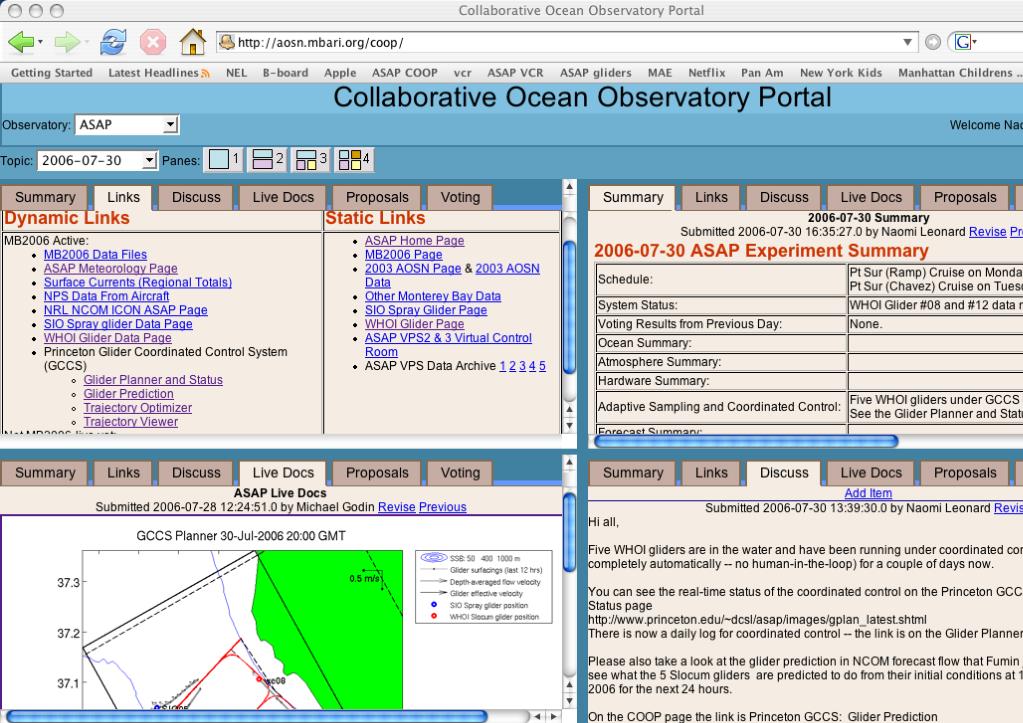Open the 2003 AOSN Page link
The width and height of the screenshot is (1023, 723).
(413, 268)
